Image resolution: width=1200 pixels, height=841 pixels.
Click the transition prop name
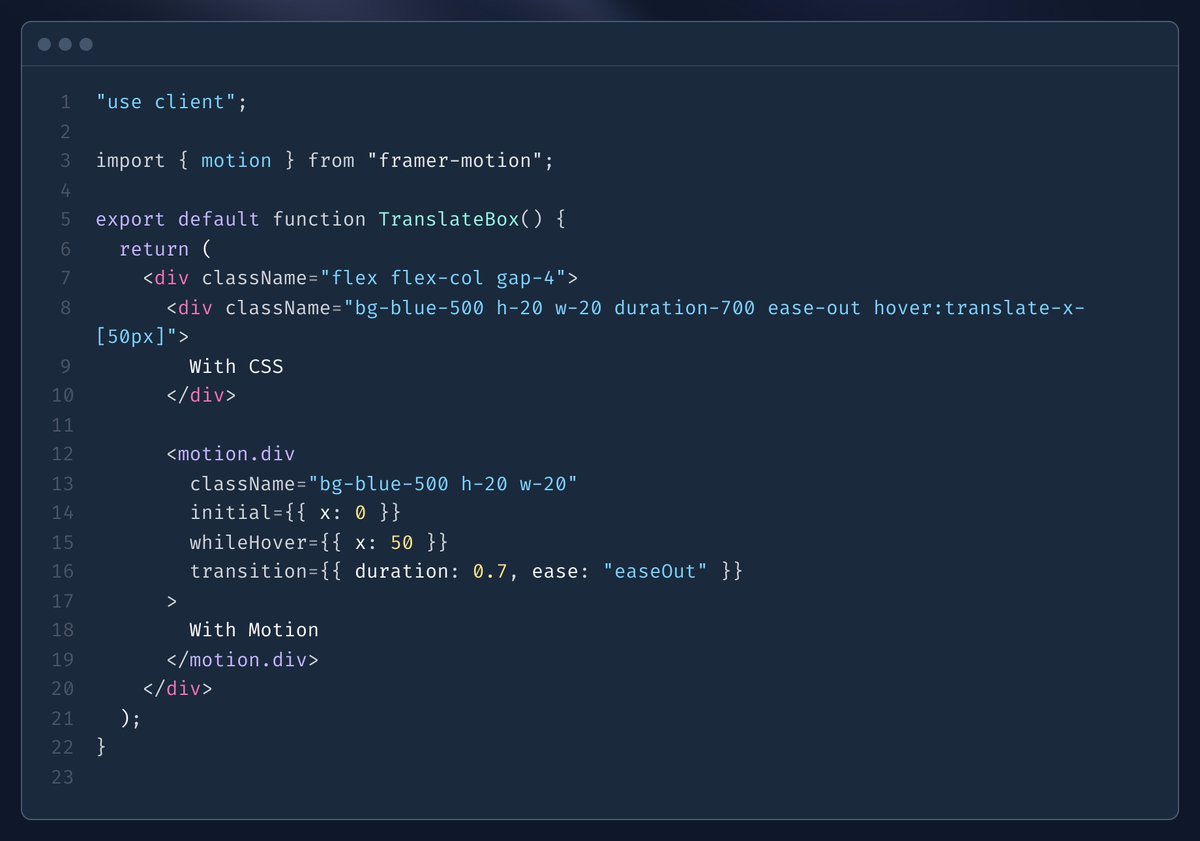point(242,572)
